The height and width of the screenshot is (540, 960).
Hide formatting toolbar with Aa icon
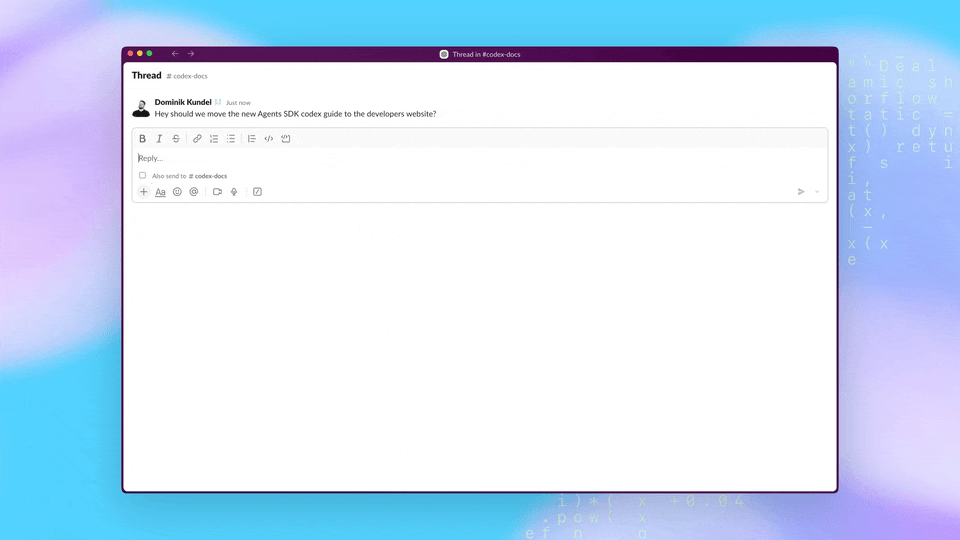click(x=160, y=192)
